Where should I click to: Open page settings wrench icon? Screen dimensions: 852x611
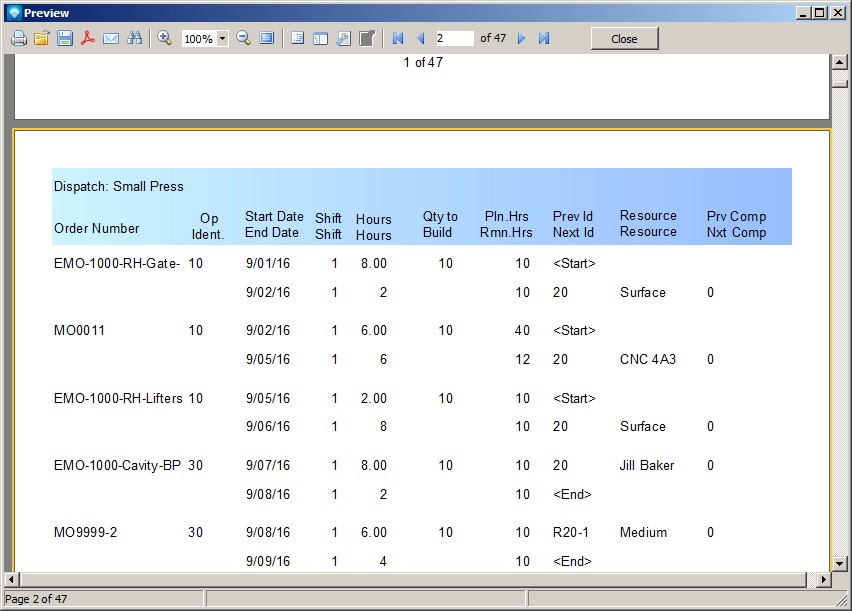343,38
